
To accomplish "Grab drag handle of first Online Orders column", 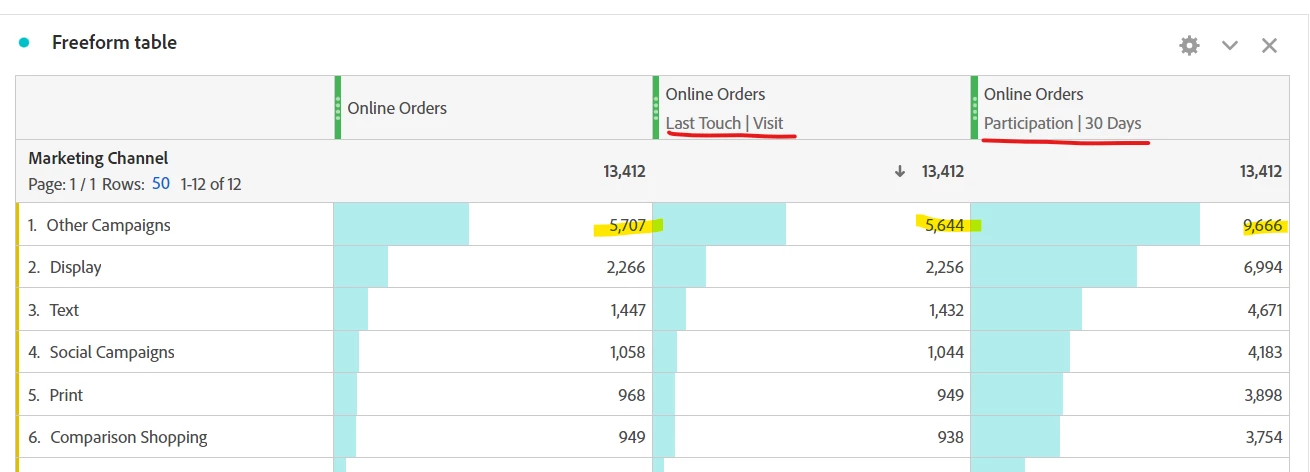I will (x=338, y=108).
